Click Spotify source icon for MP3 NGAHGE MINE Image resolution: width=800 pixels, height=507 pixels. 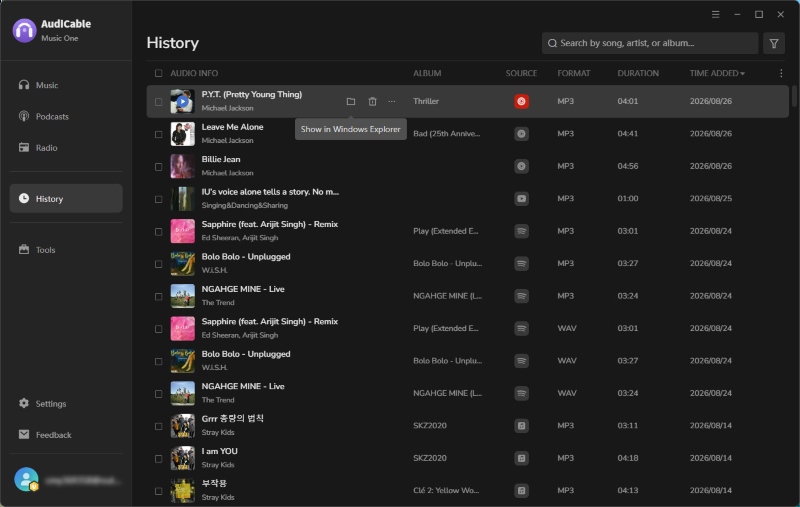(521, 296)
